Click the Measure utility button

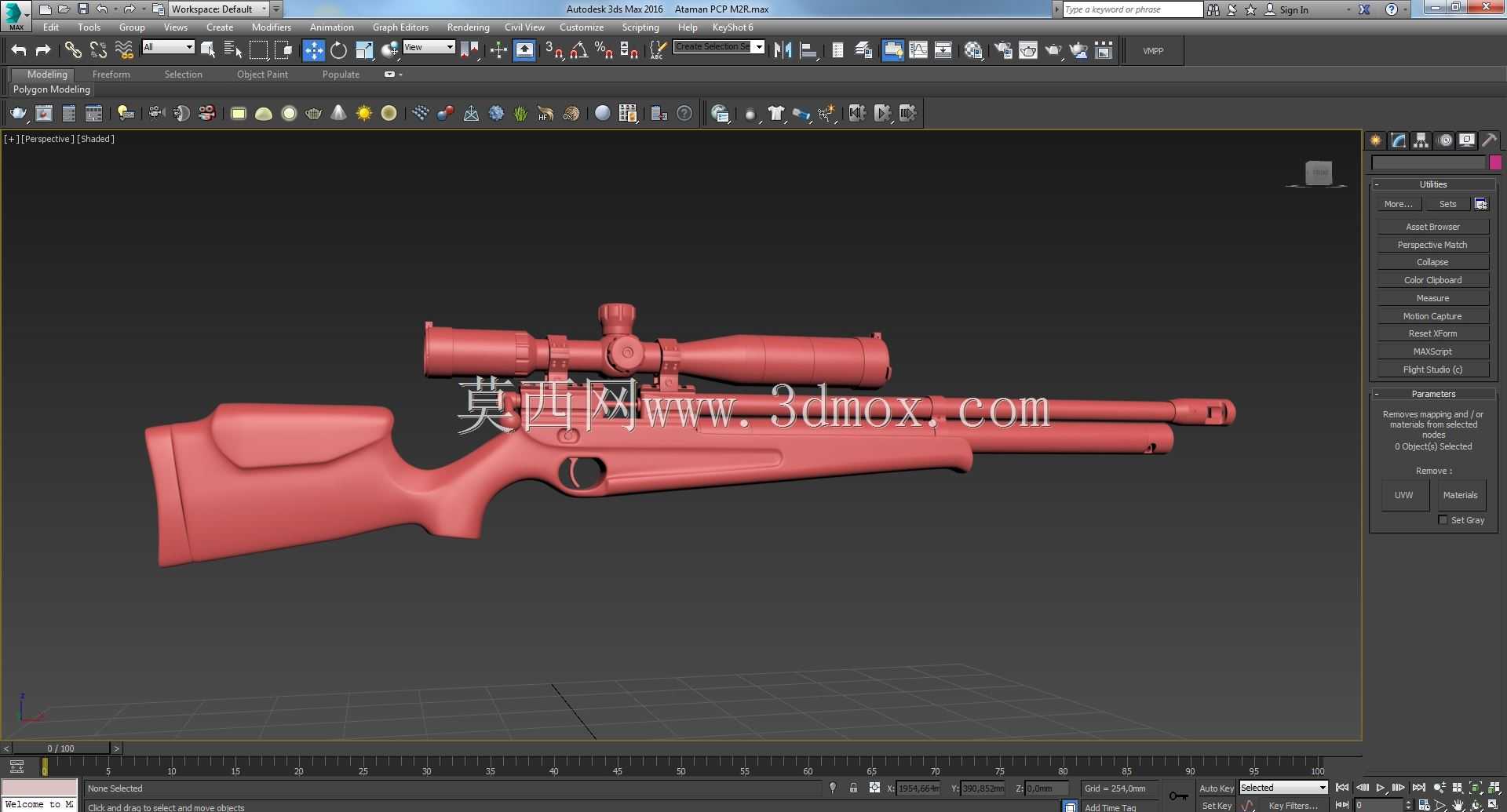pos(1432,298)
